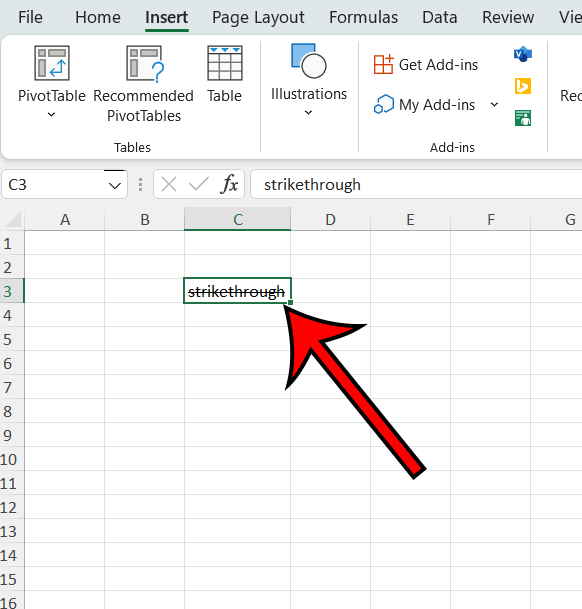The image size is (582, 609).
Task: Select row 1 header
Action: click(x=12, y=244)
